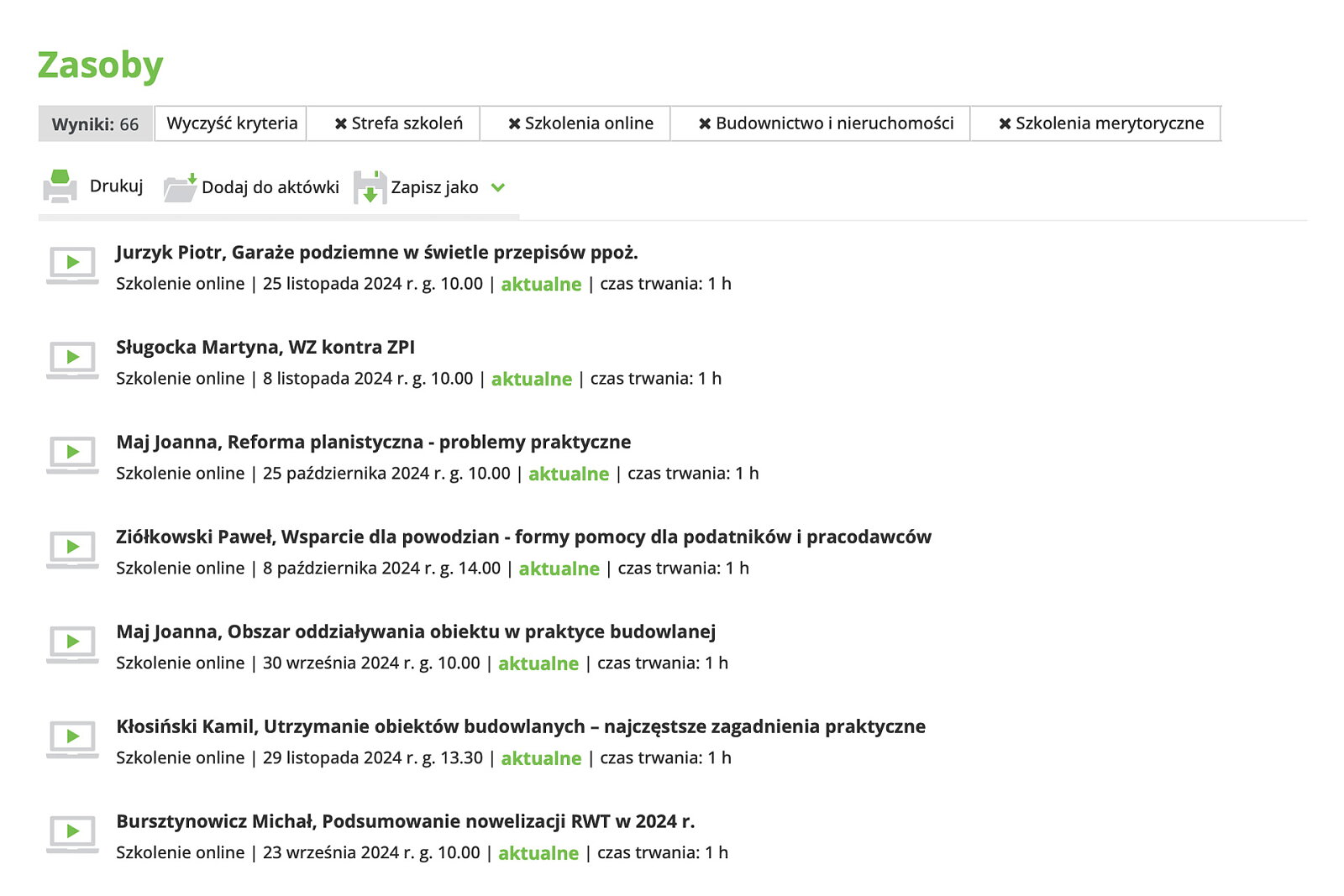Click aktualne status in 23 września row

(x=538, y=854)
